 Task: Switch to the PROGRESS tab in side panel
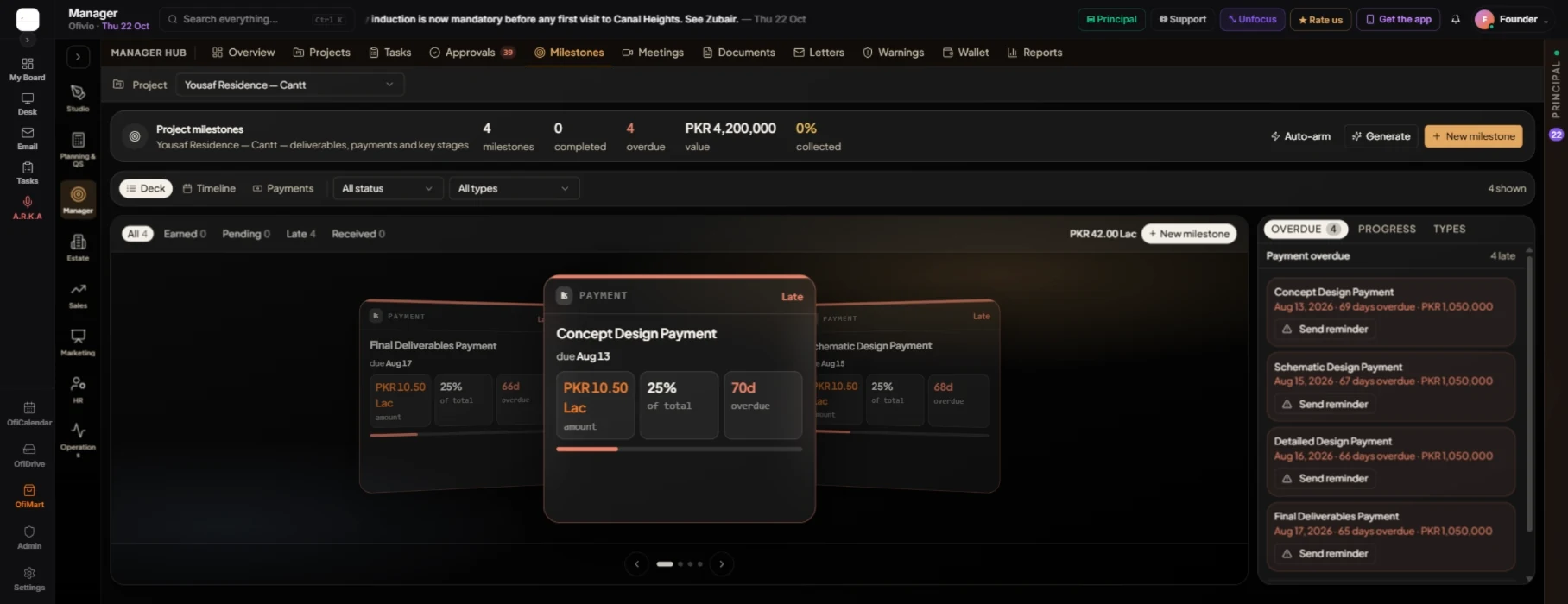click(1387, 229)
